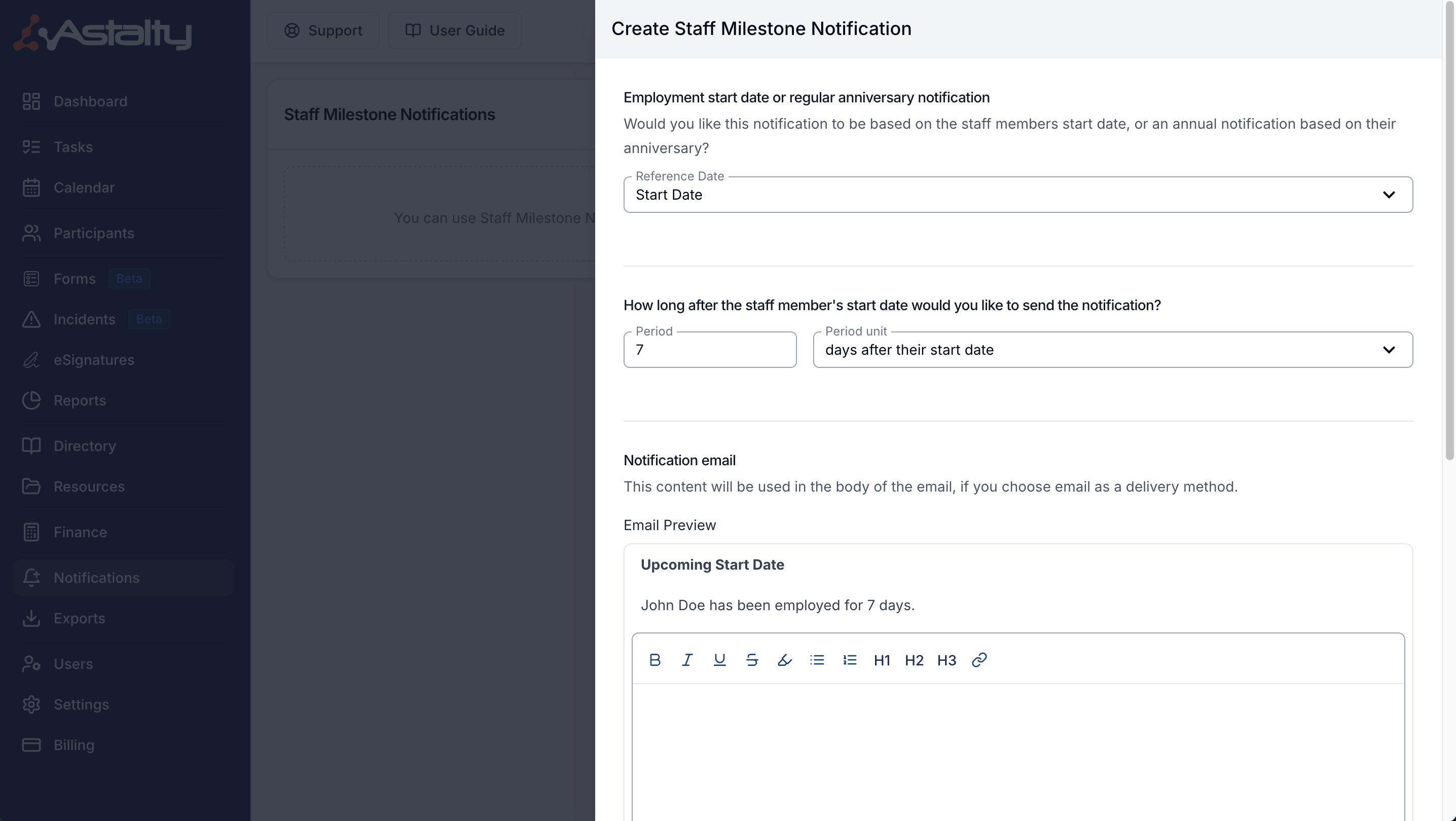The height and width of the screenshot is (821, 1456).
Task: Open the User Guide
Action: (455, 30)
